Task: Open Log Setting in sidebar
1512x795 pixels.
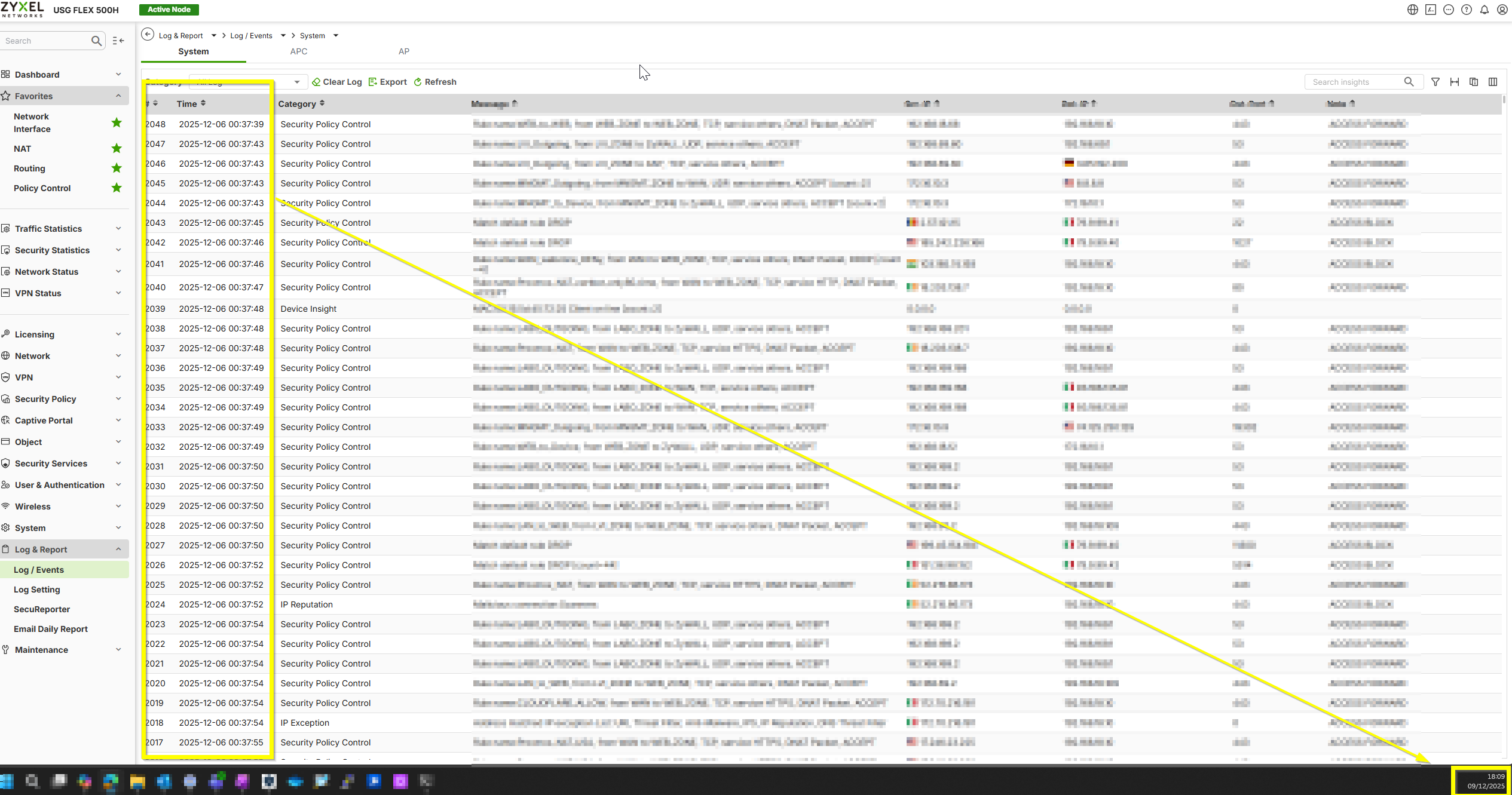Action: tap(37, 590)
